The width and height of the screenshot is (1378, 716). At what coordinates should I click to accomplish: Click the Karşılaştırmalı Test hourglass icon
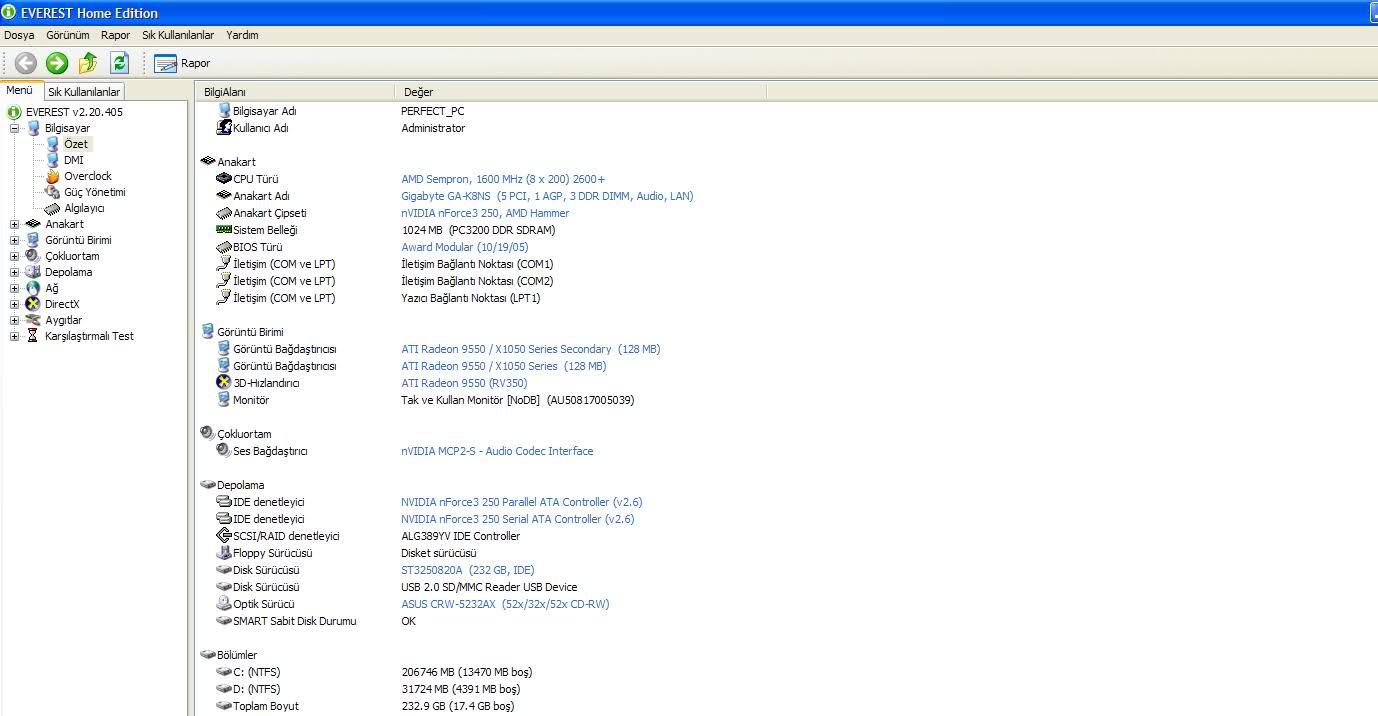click(x=33, y=336)
